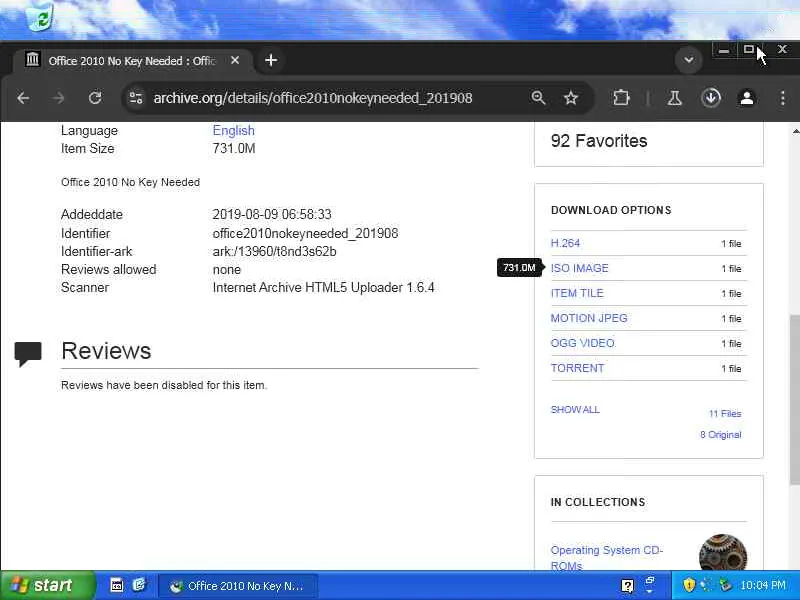Viewport: 800px width, 600px height.
Task: Click the help question mark taskbar icon
Action: click(x=628, y=586)
